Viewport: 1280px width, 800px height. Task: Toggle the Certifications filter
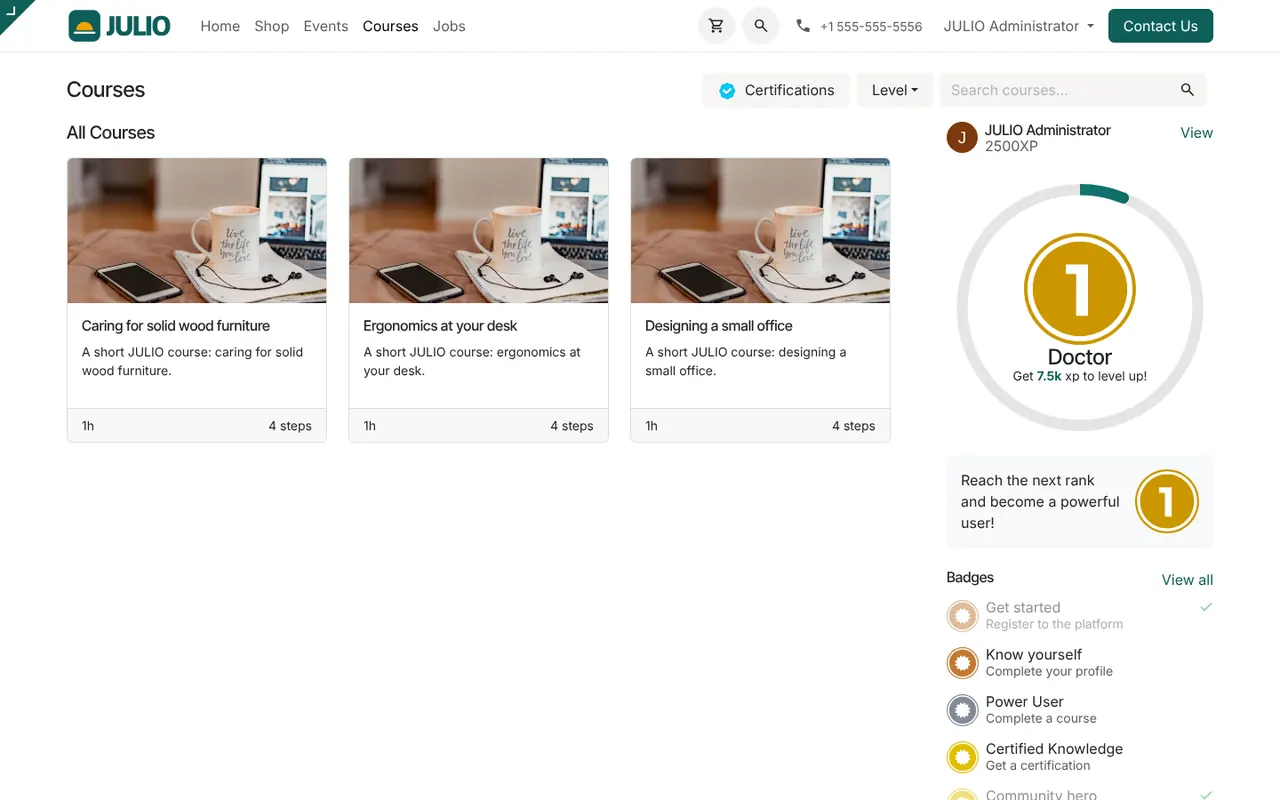pyautogui.click(x=776, y=90)
